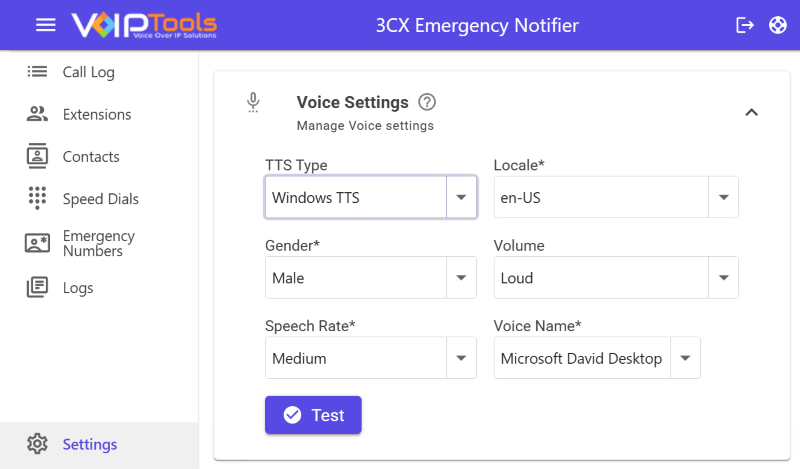The image size is (800, 469).
Task: Open Settings in the sidebar
Action: 89,444
